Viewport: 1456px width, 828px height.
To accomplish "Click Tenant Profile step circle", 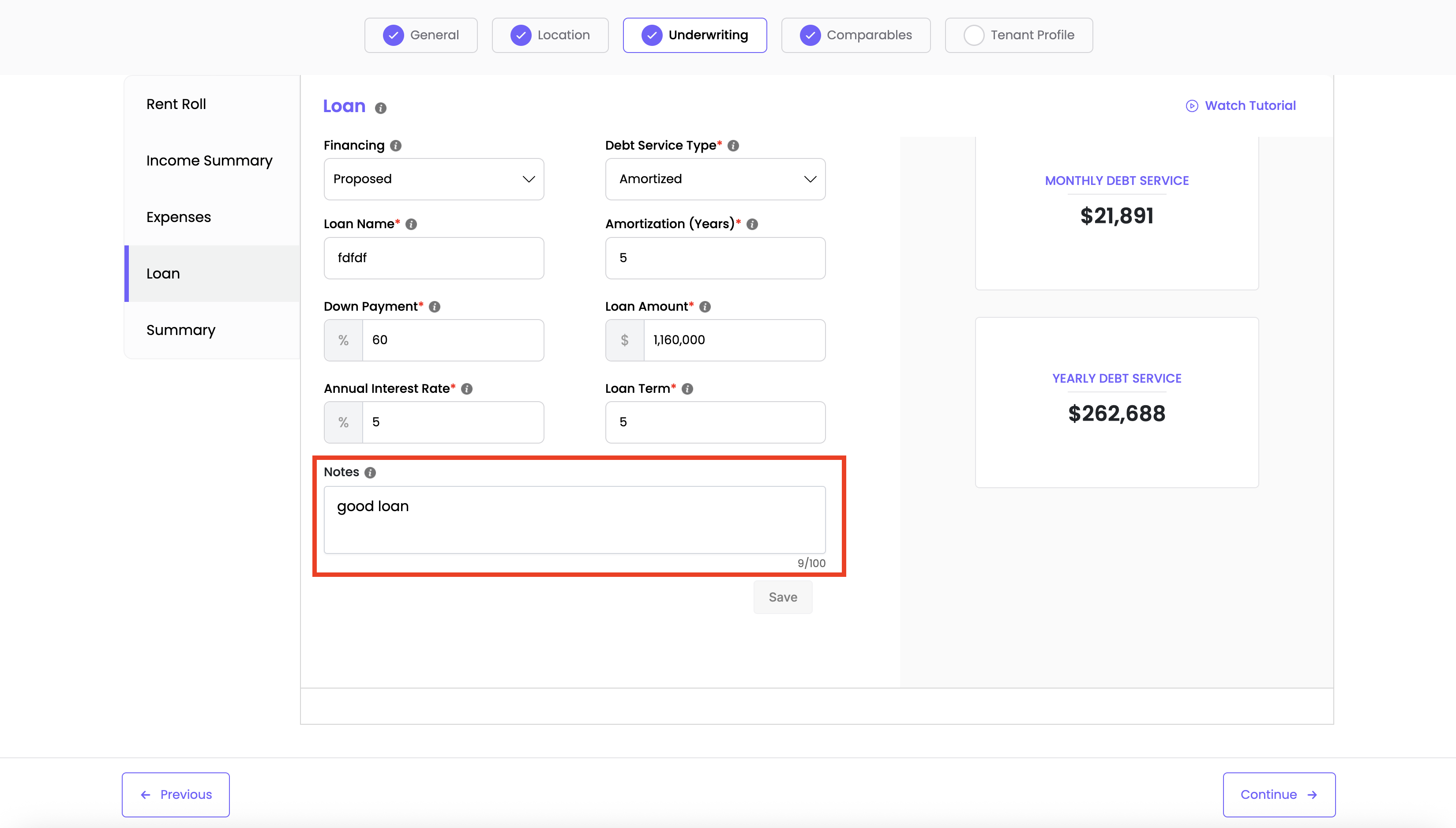I will [973, 35].
